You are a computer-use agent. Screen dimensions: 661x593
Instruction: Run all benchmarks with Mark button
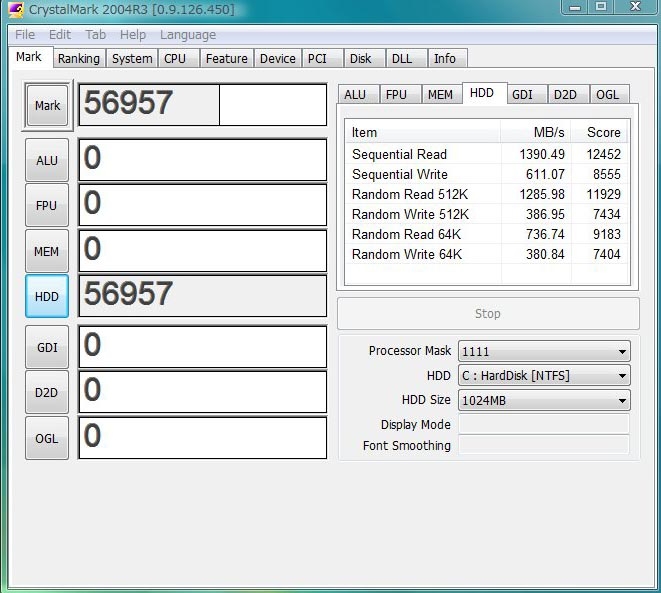(47, 106)
